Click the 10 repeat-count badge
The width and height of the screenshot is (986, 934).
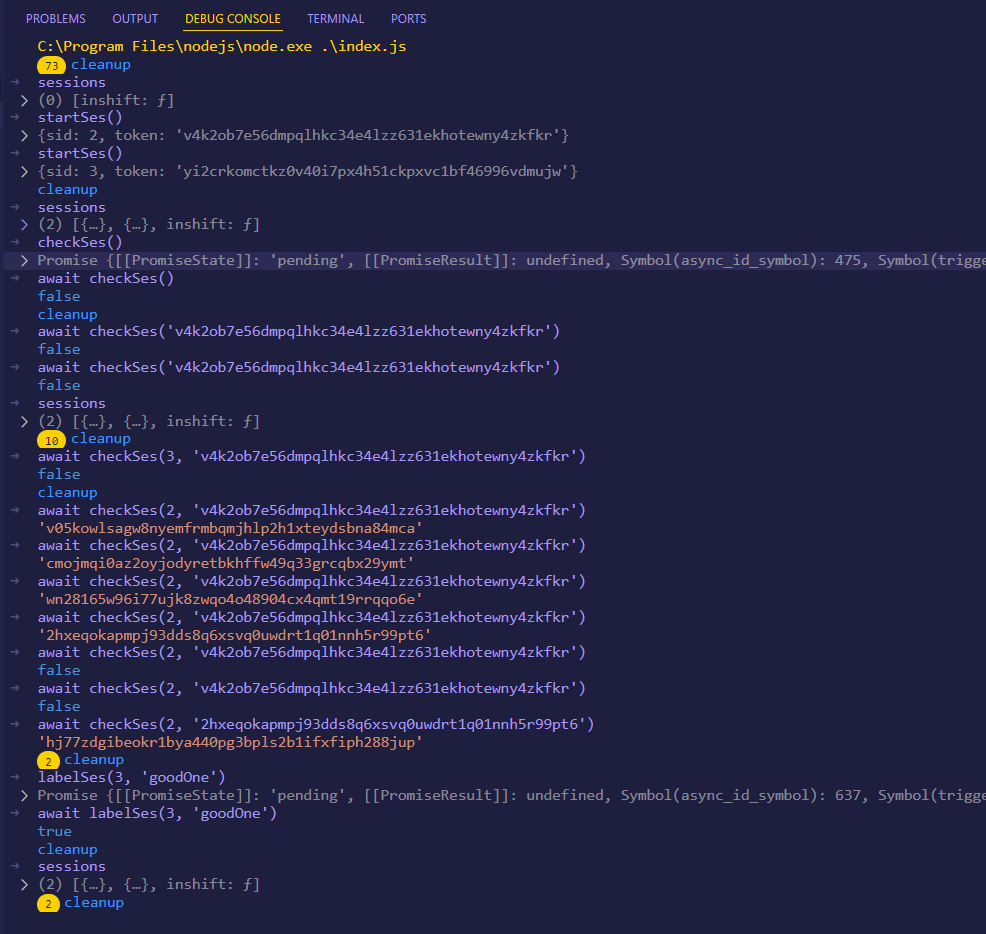[x=51, y=440]
